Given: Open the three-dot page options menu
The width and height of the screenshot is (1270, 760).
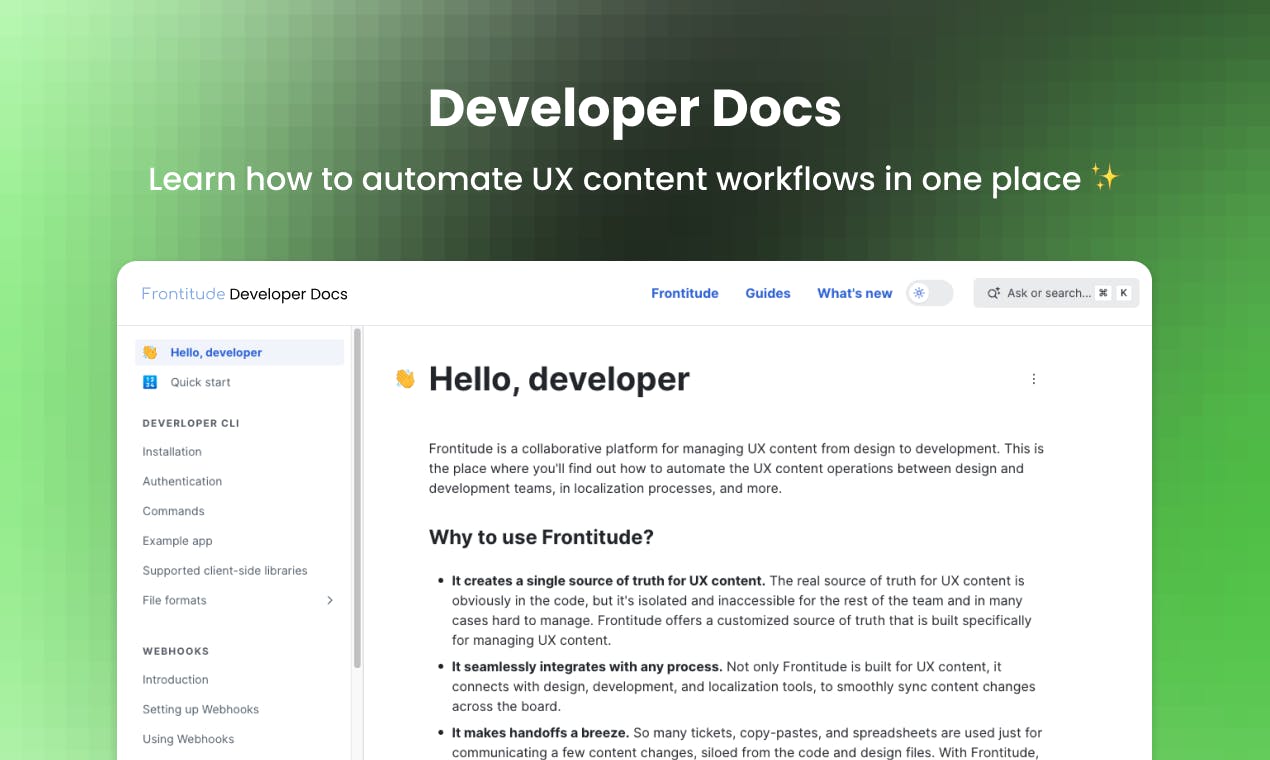Looking at the screenshot, I should point(1034,379).
